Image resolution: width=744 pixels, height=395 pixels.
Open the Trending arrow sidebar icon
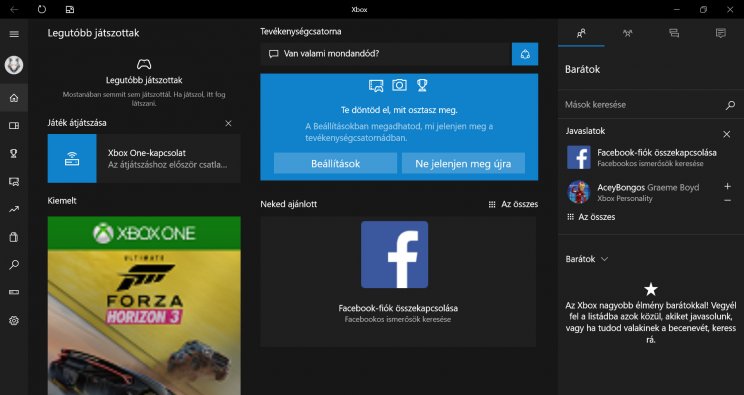click(14, 209)
